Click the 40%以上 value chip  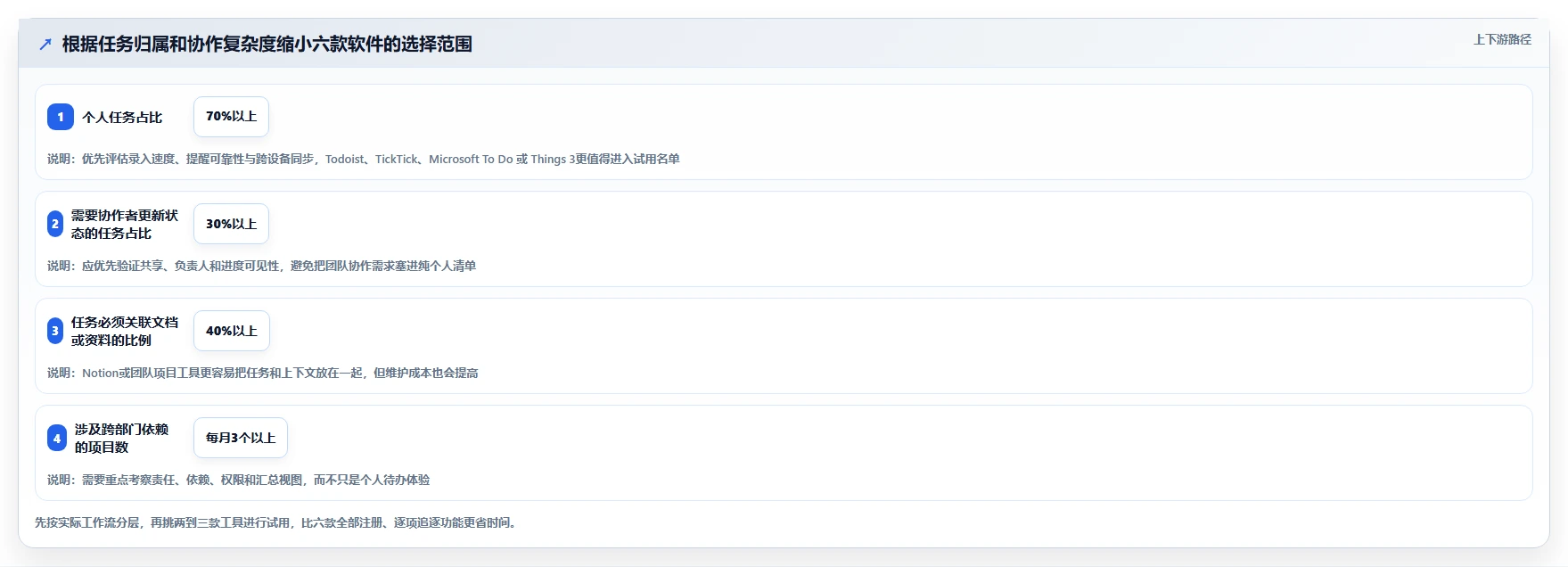232,331
